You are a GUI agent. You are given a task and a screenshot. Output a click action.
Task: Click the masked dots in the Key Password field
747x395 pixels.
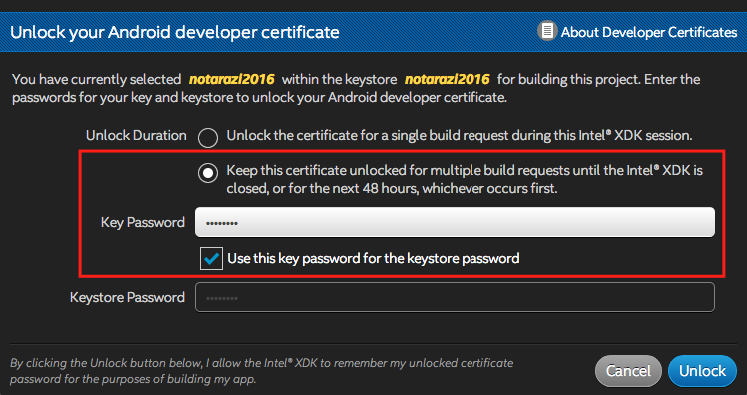222,223
